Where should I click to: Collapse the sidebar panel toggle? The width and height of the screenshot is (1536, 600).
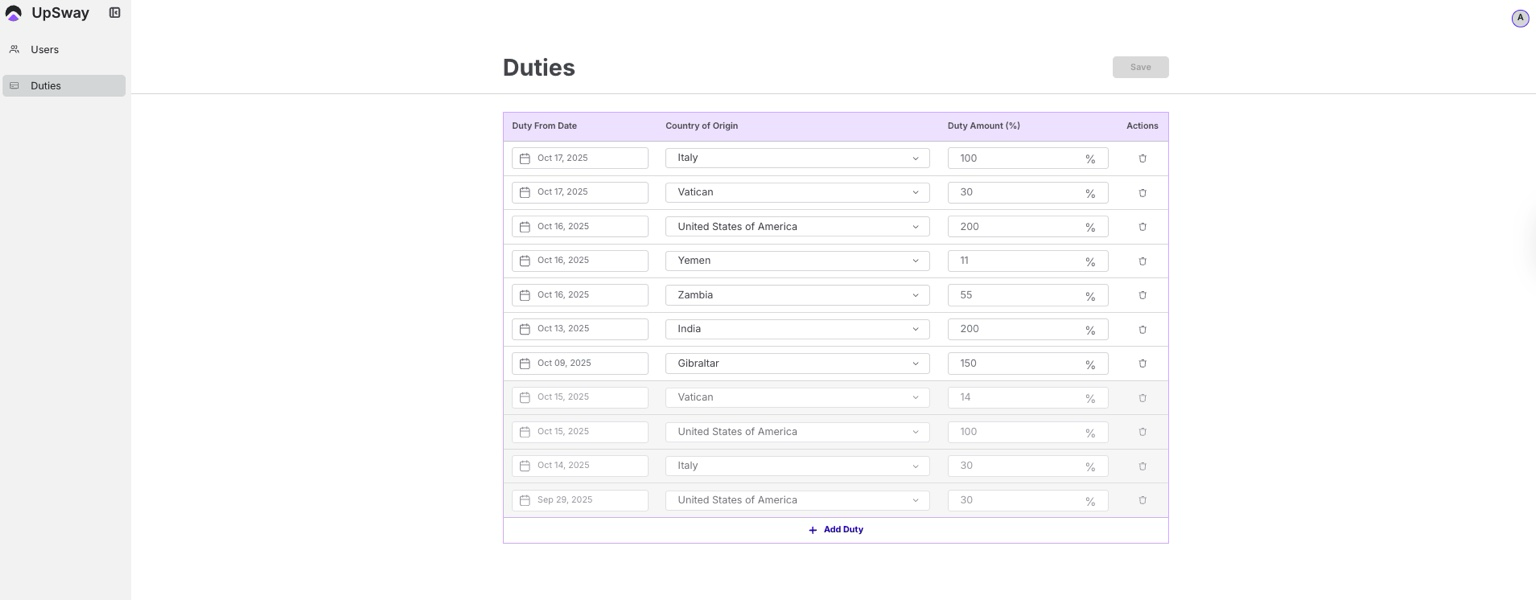pos(115,13)
